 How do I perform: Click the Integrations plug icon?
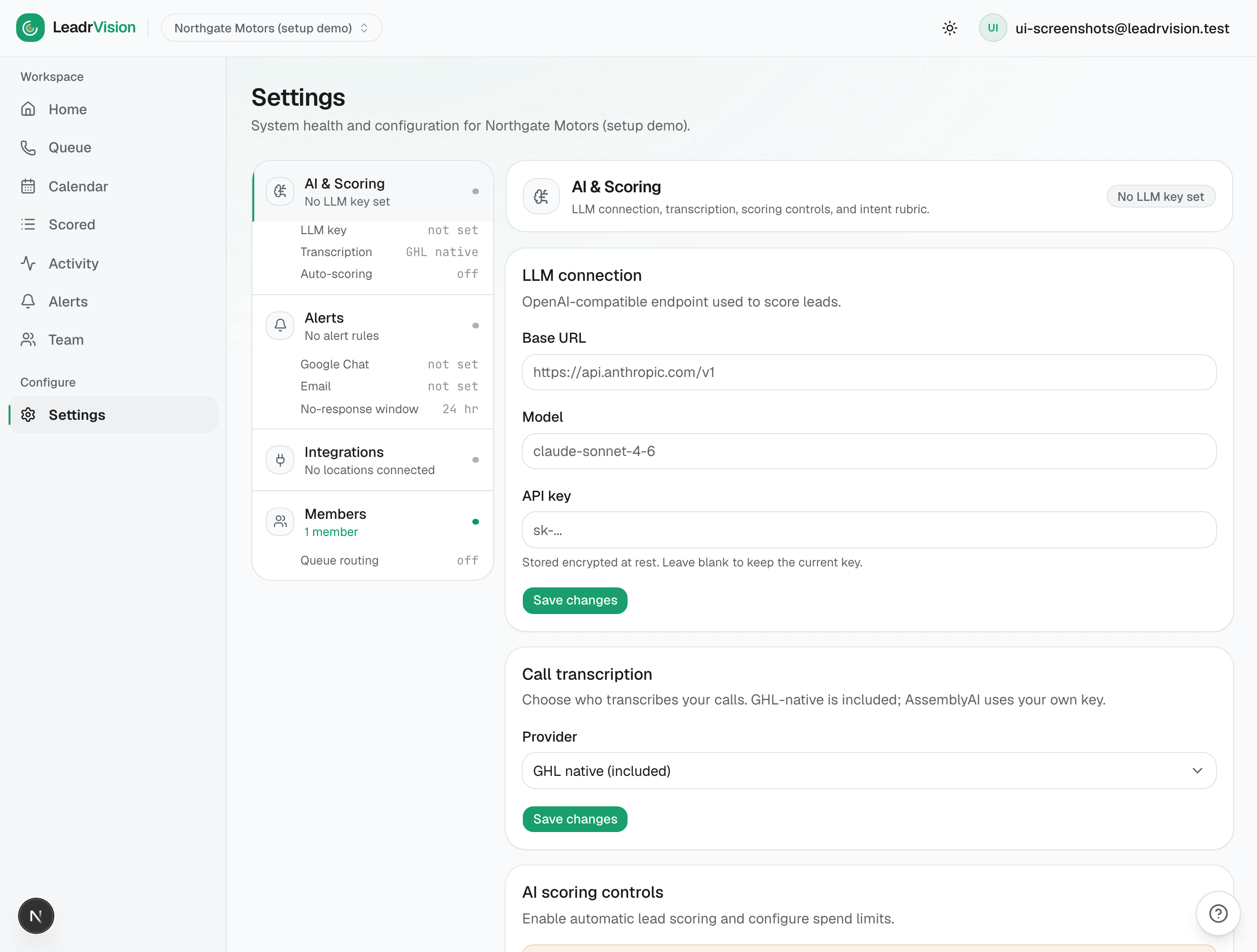pyautogui.click(x=280, y=459)
